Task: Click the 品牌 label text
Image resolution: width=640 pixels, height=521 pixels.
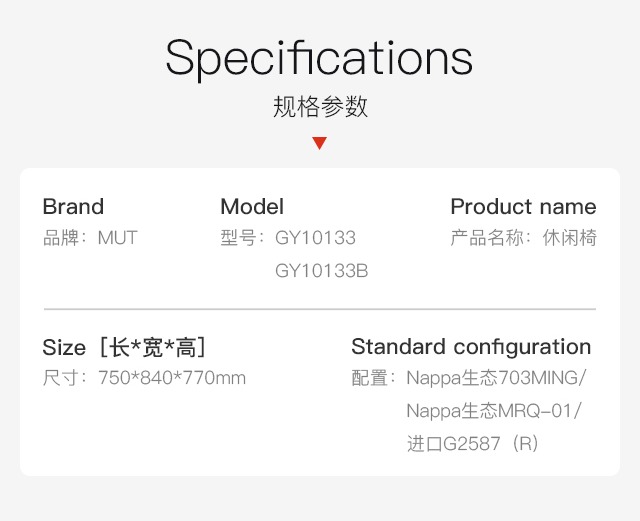Action: pyautogui.click(x=61, y=238)
